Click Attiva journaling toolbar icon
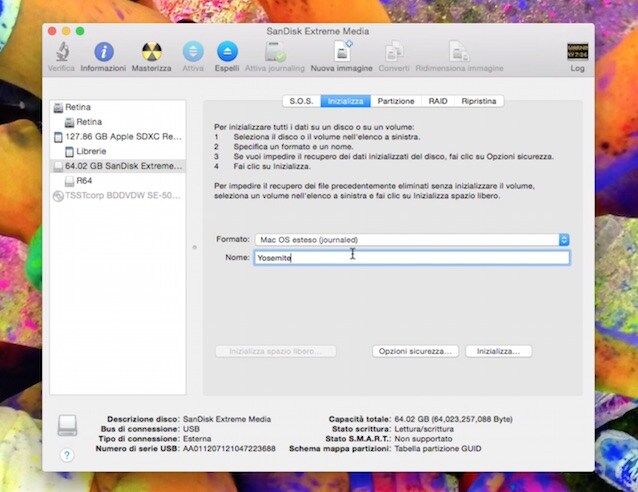This screenshot has width=638, height=492. click(x=275, y=52)
